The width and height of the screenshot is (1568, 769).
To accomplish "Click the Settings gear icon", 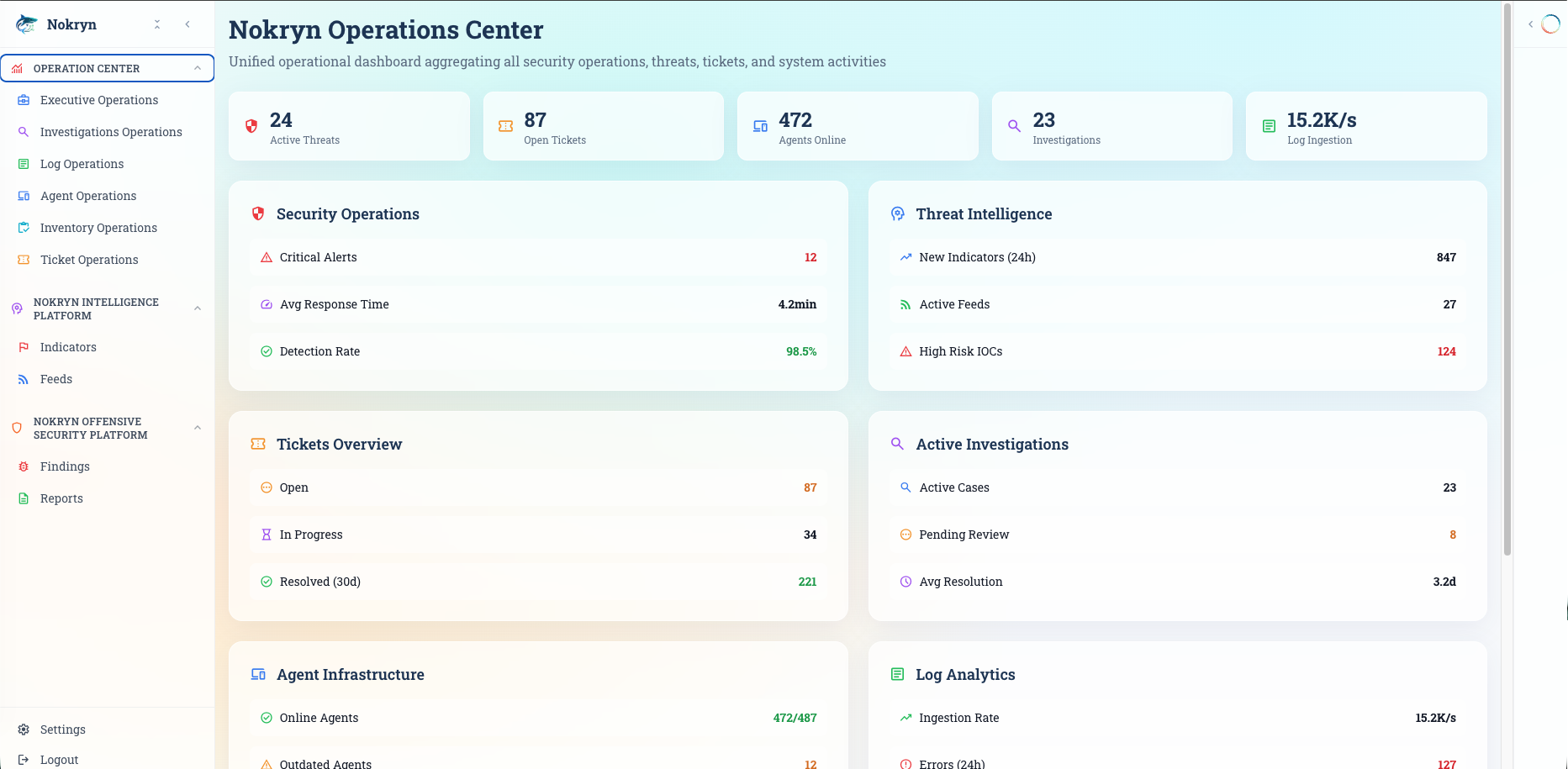I will [24, 729].
